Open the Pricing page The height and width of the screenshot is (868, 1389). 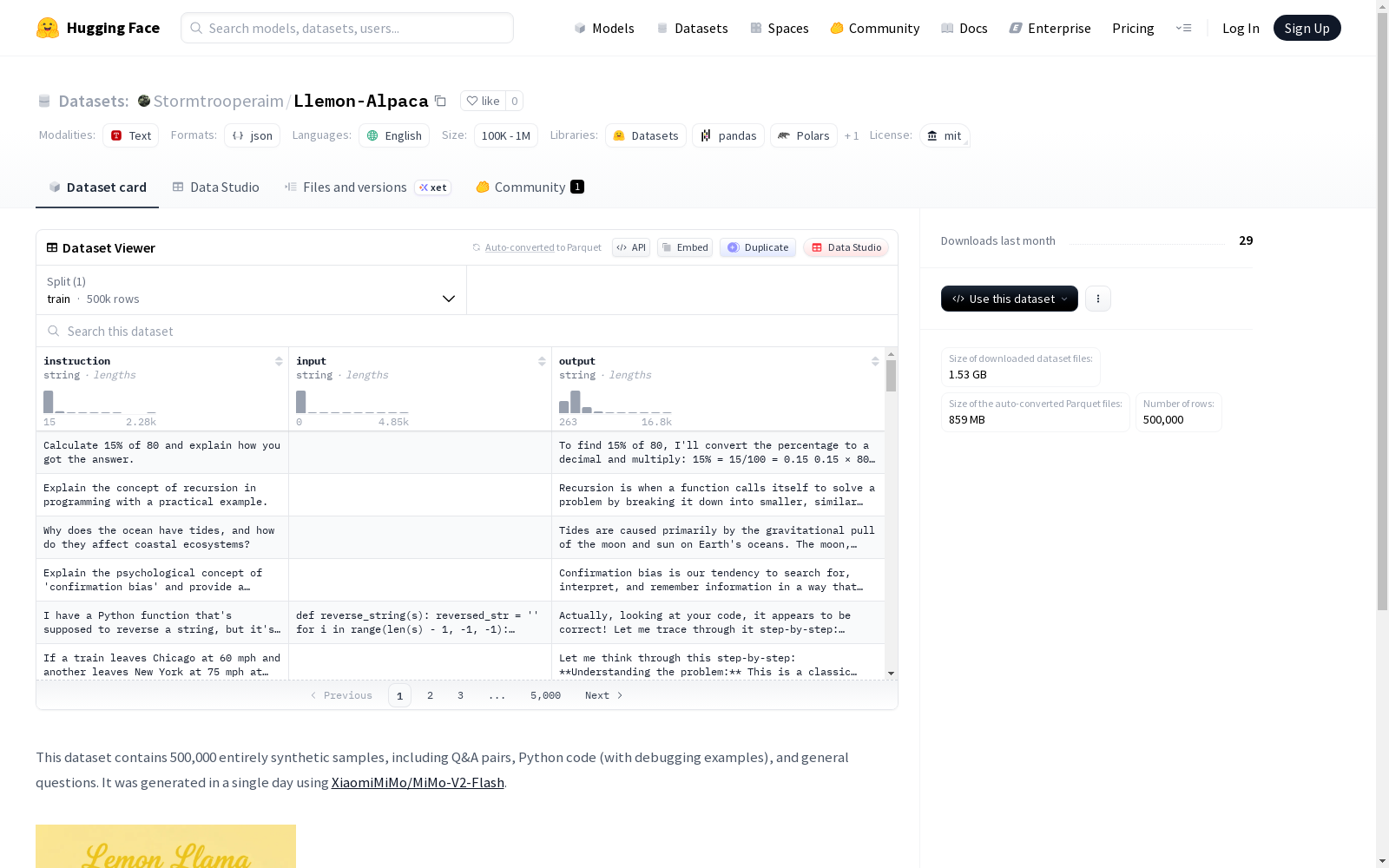[x=1133, y=28]
